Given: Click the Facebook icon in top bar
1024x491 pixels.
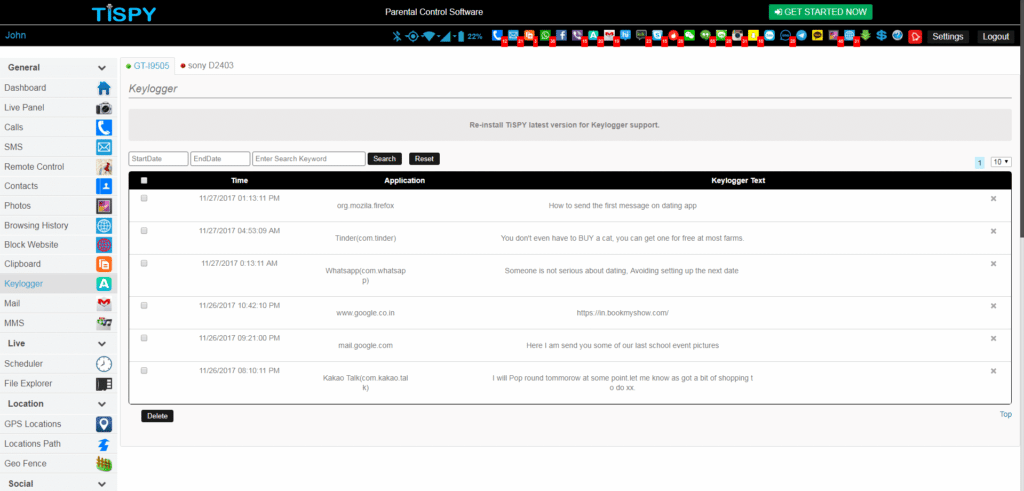Looking at the screenshot, I should pos(562,35).
